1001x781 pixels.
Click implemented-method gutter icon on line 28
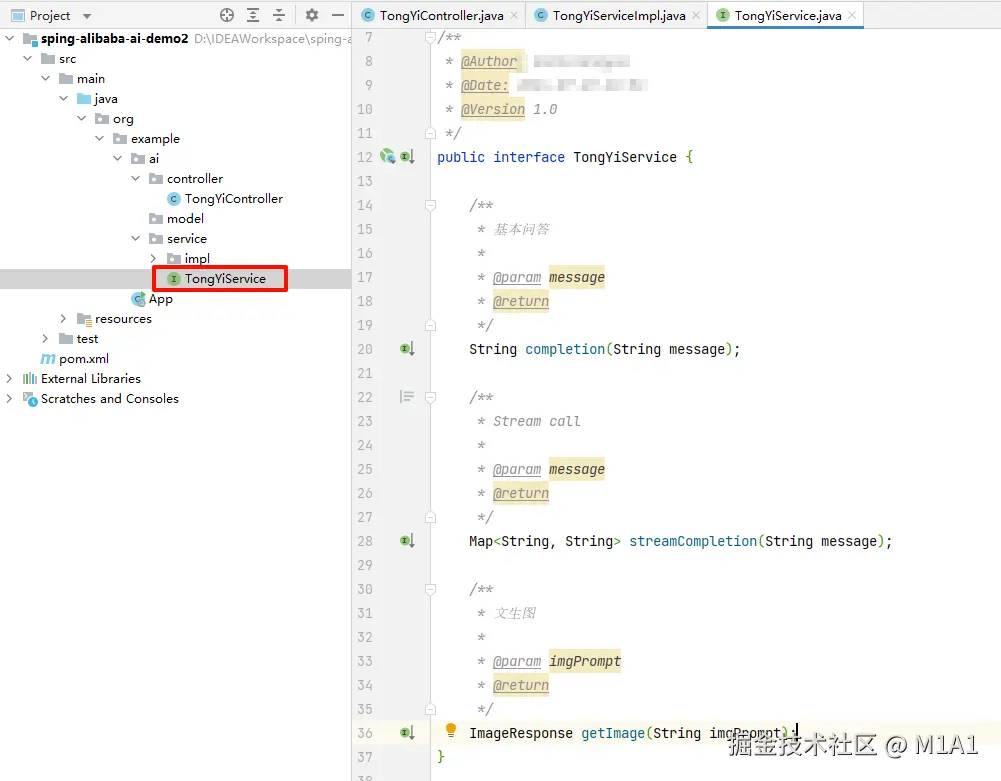407,541
